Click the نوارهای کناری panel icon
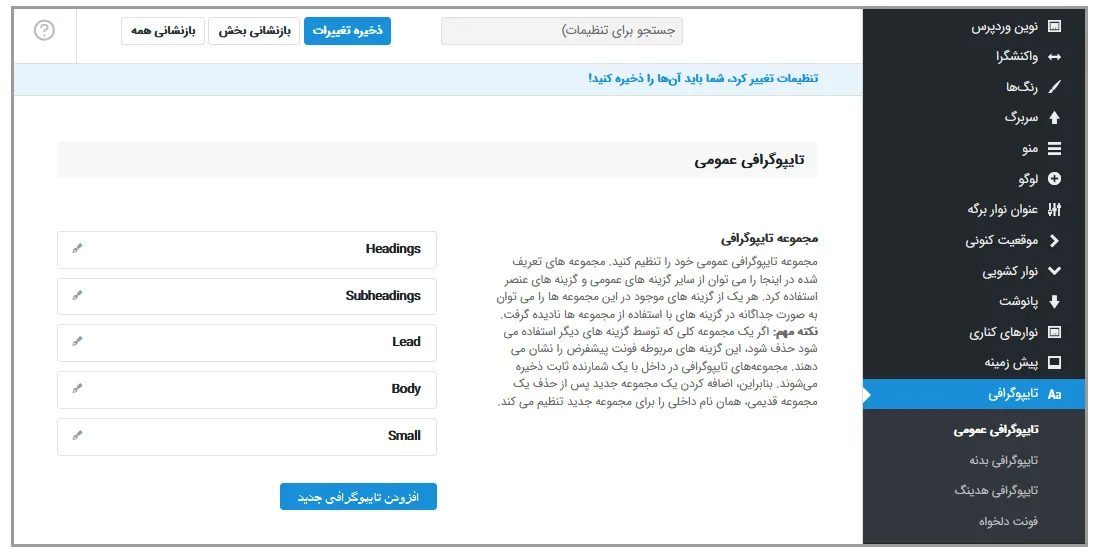The height and width of the screenshot is (553, 1100). (x=1054, y=332)
